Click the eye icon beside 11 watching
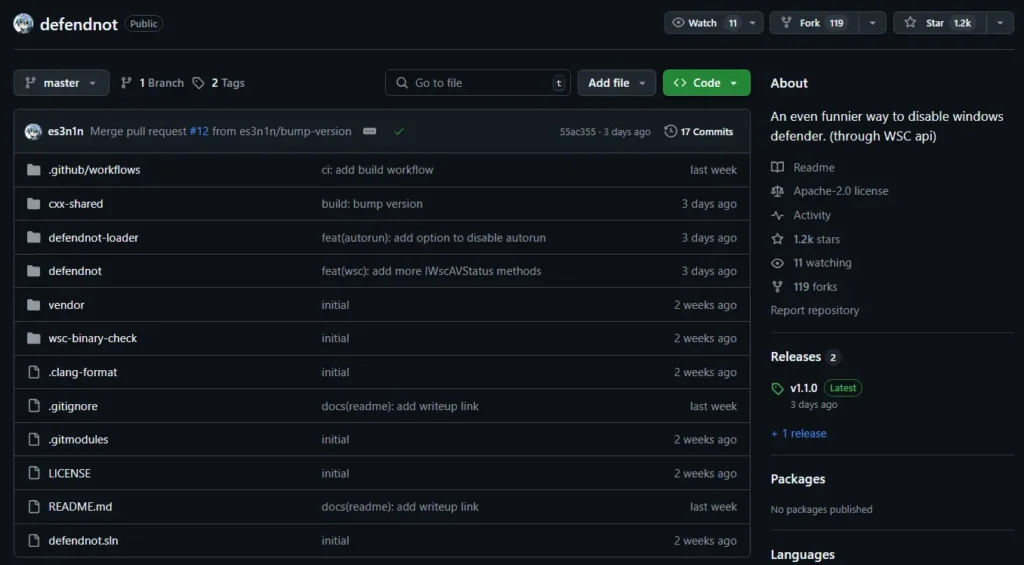The image size is (1024, 565). (x=777, y=263)
